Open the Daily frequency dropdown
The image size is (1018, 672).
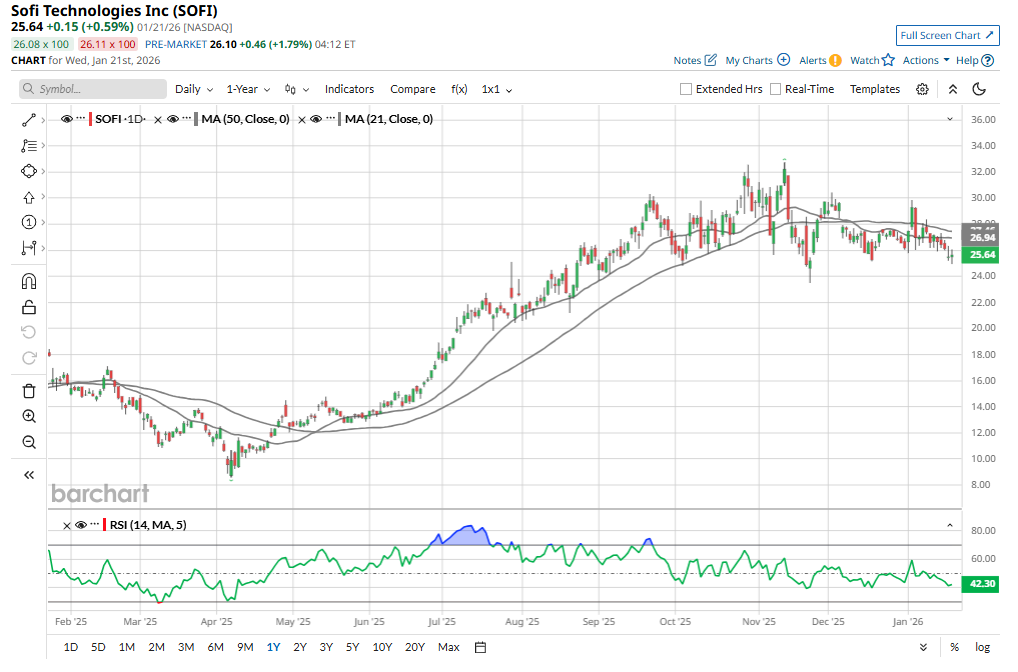(x=192, y=89)
